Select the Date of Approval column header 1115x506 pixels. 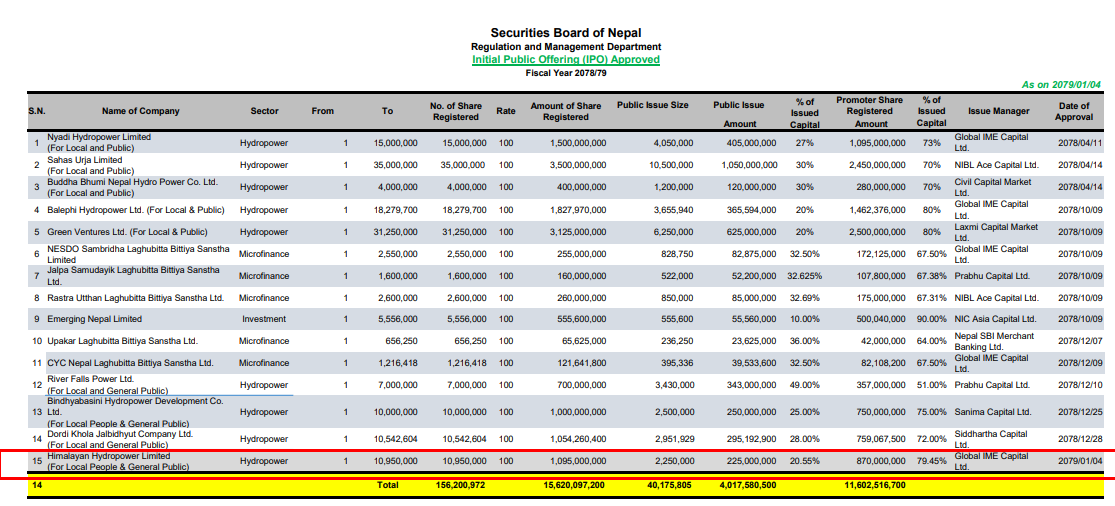1073,111
